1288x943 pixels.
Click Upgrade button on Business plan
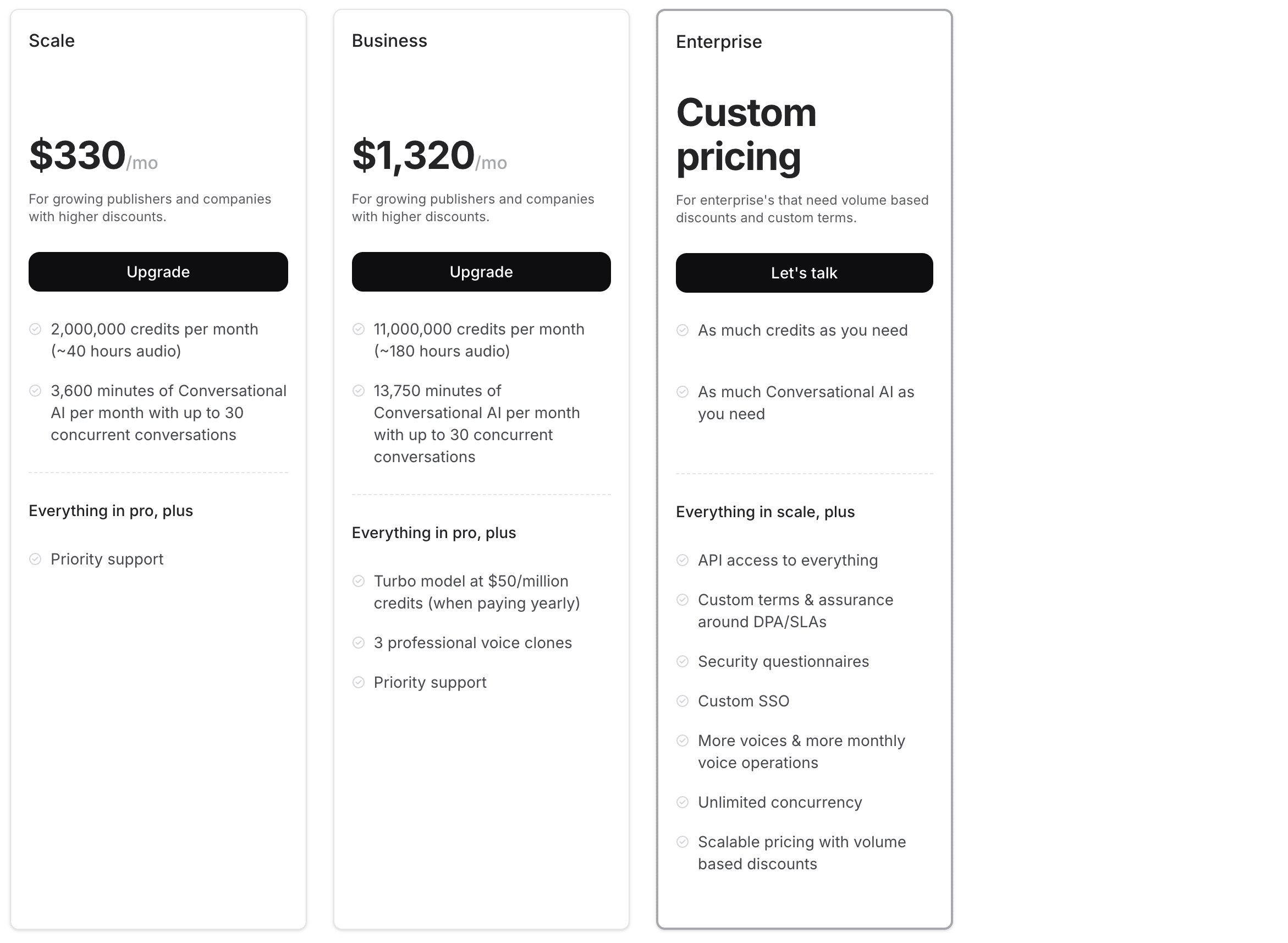[x=481, y=272]
